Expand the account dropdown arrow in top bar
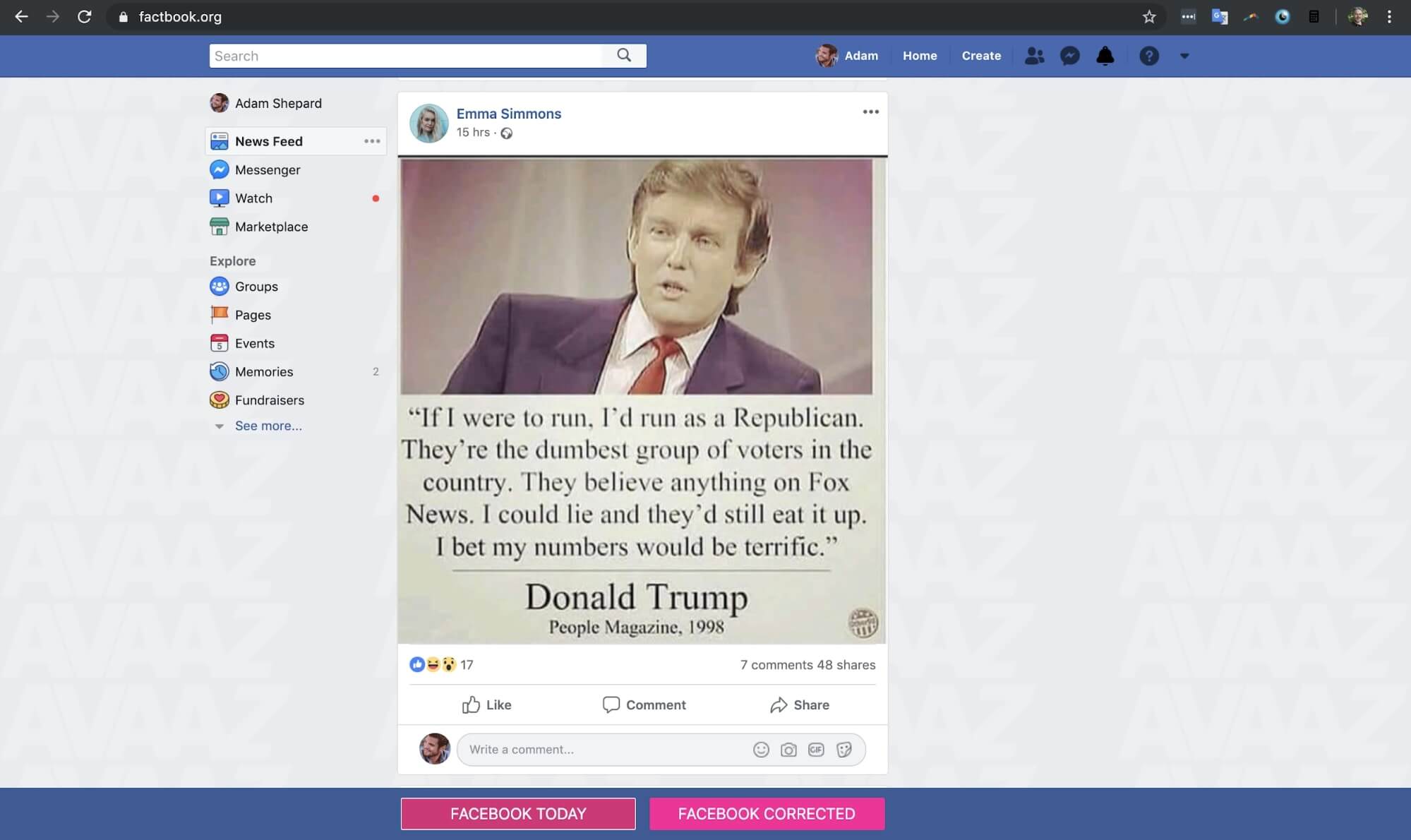The image size is (1411, 840). [x=1184, y=56]
